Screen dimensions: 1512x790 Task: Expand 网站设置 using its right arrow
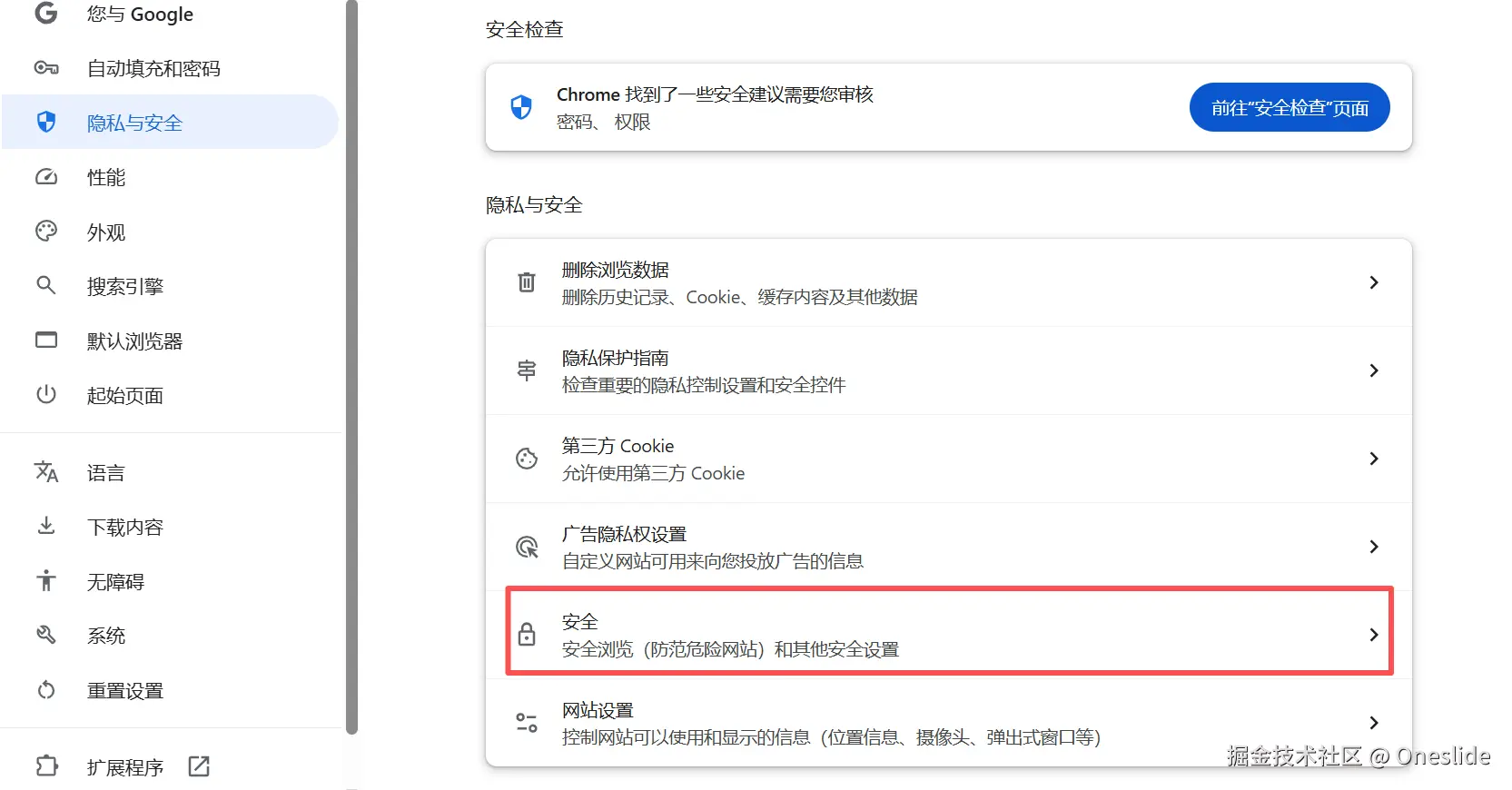pos(1373,723)
